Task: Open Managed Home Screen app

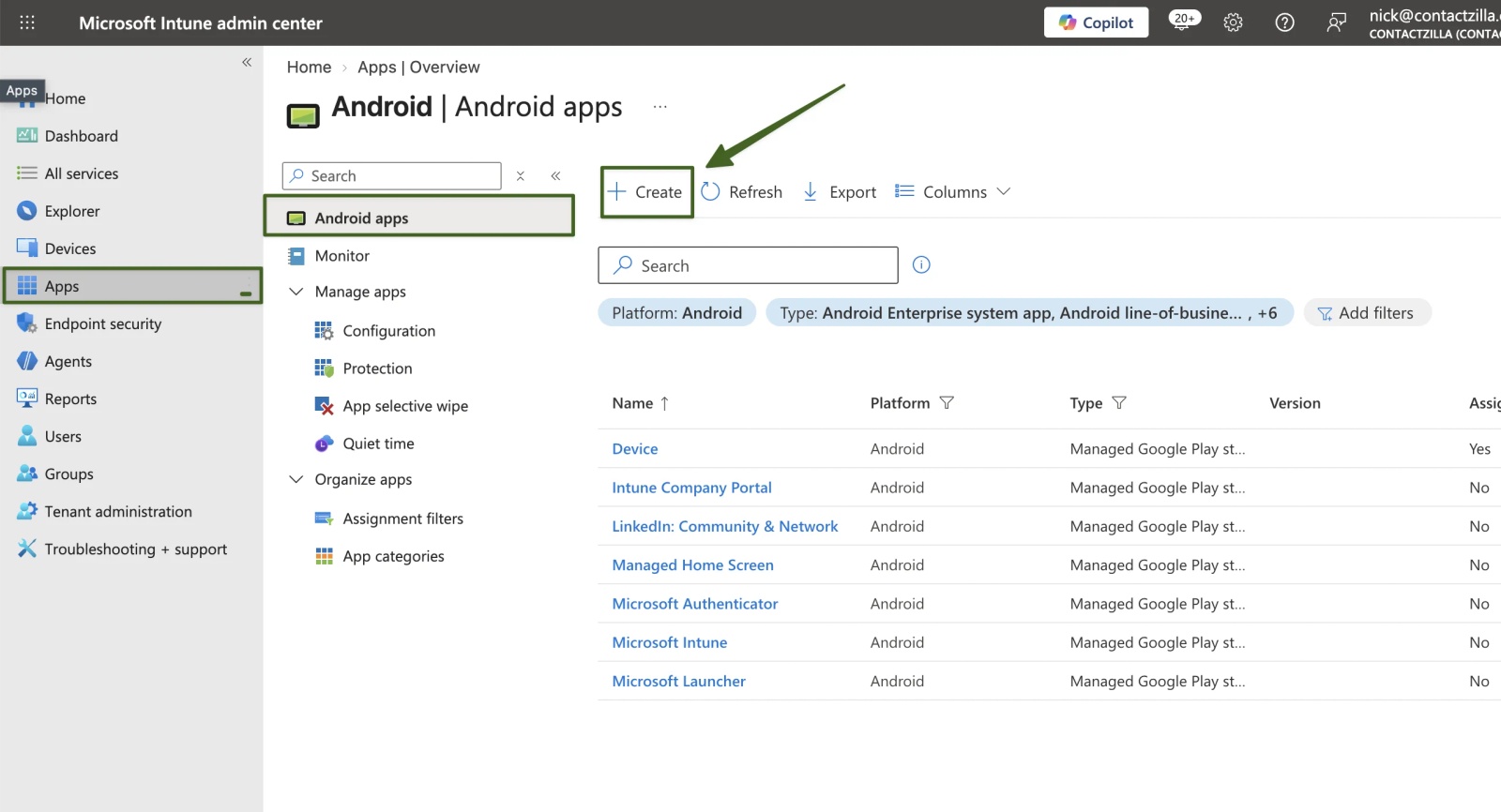Action: [x=692, y=565]
